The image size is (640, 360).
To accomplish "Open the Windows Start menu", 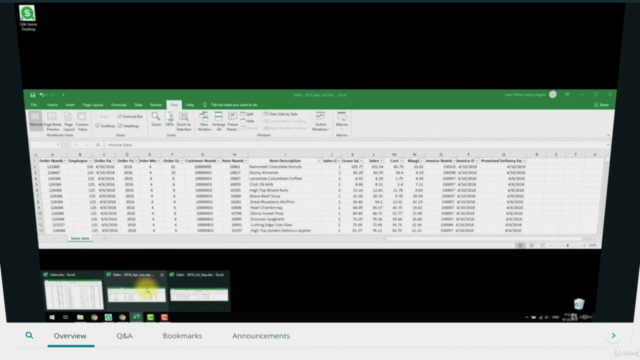I will point(52,317).
